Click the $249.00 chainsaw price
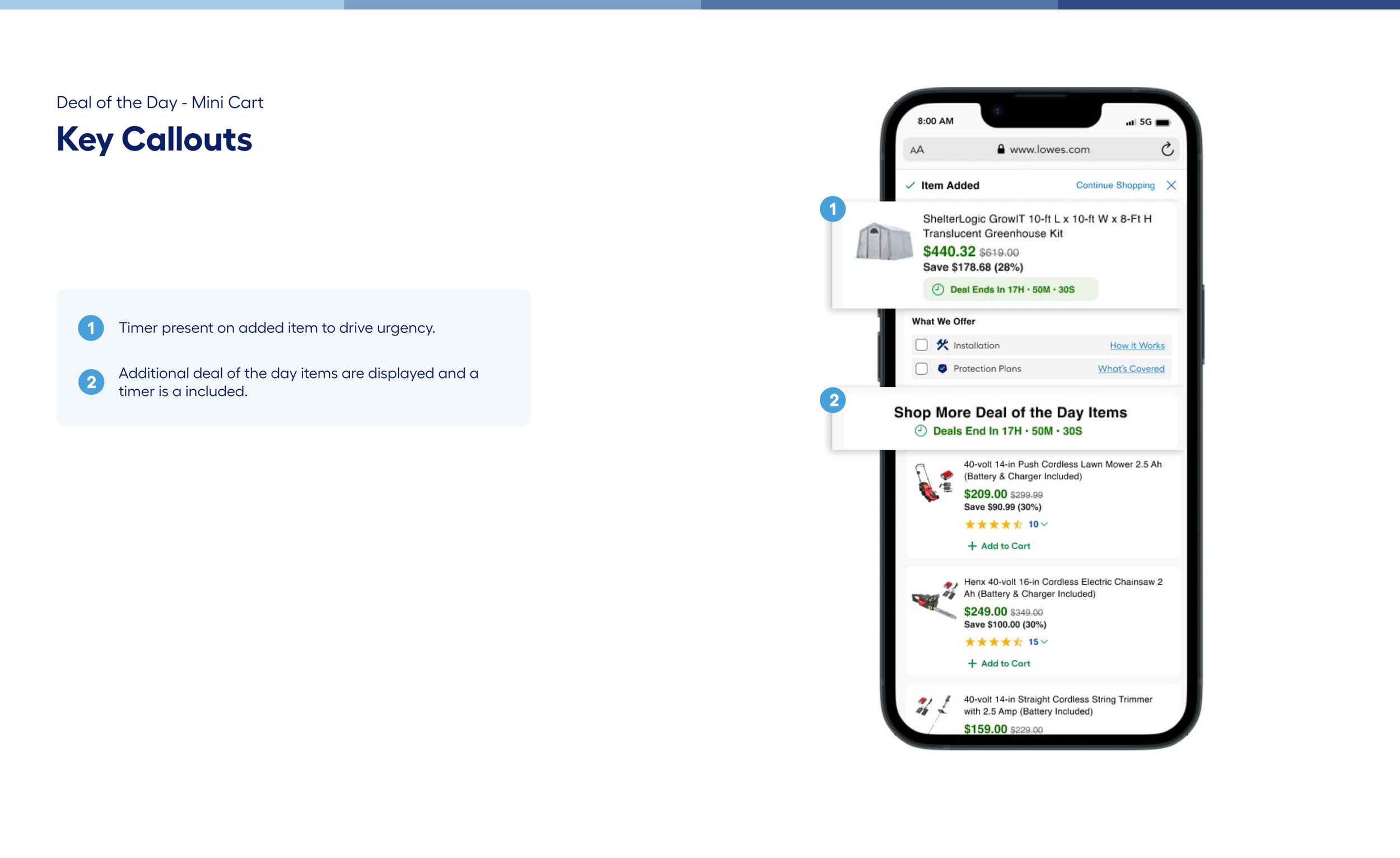Viewport: 1400px width, 858px height. (x=985, y=612)
